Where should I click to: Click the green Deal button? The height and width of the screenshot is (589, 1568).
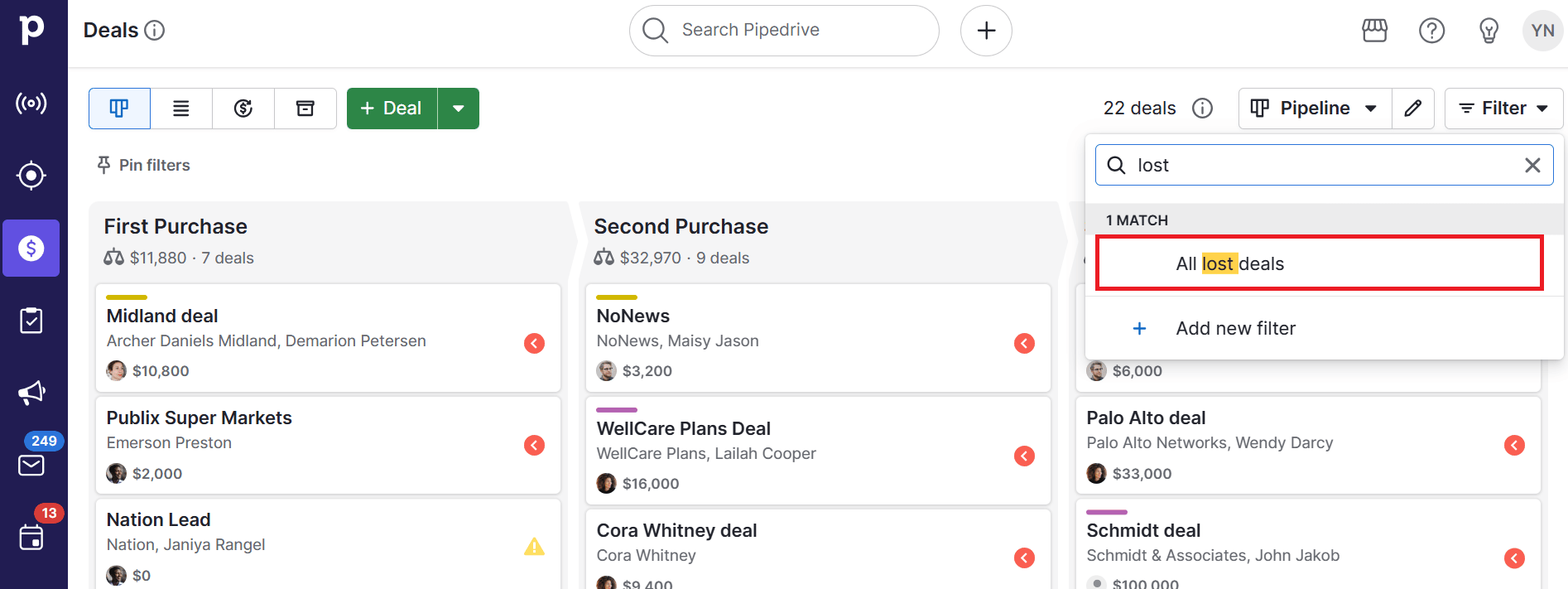392,109
